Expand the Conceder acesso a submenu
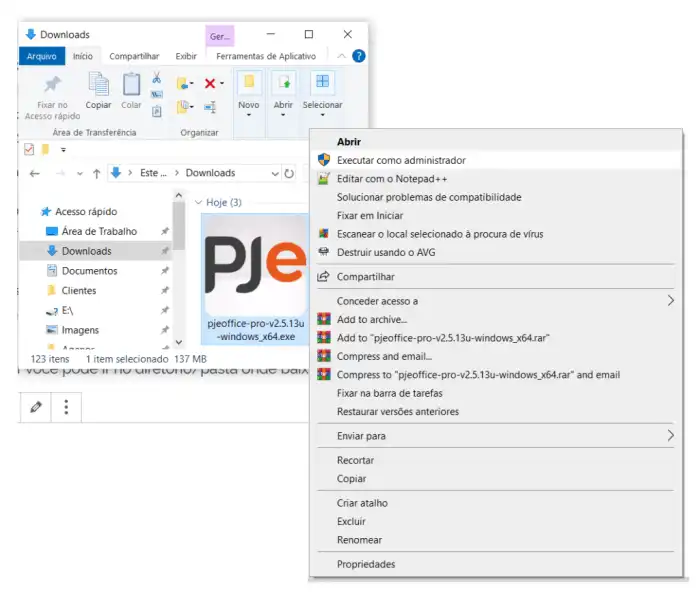 pos(671,301)
